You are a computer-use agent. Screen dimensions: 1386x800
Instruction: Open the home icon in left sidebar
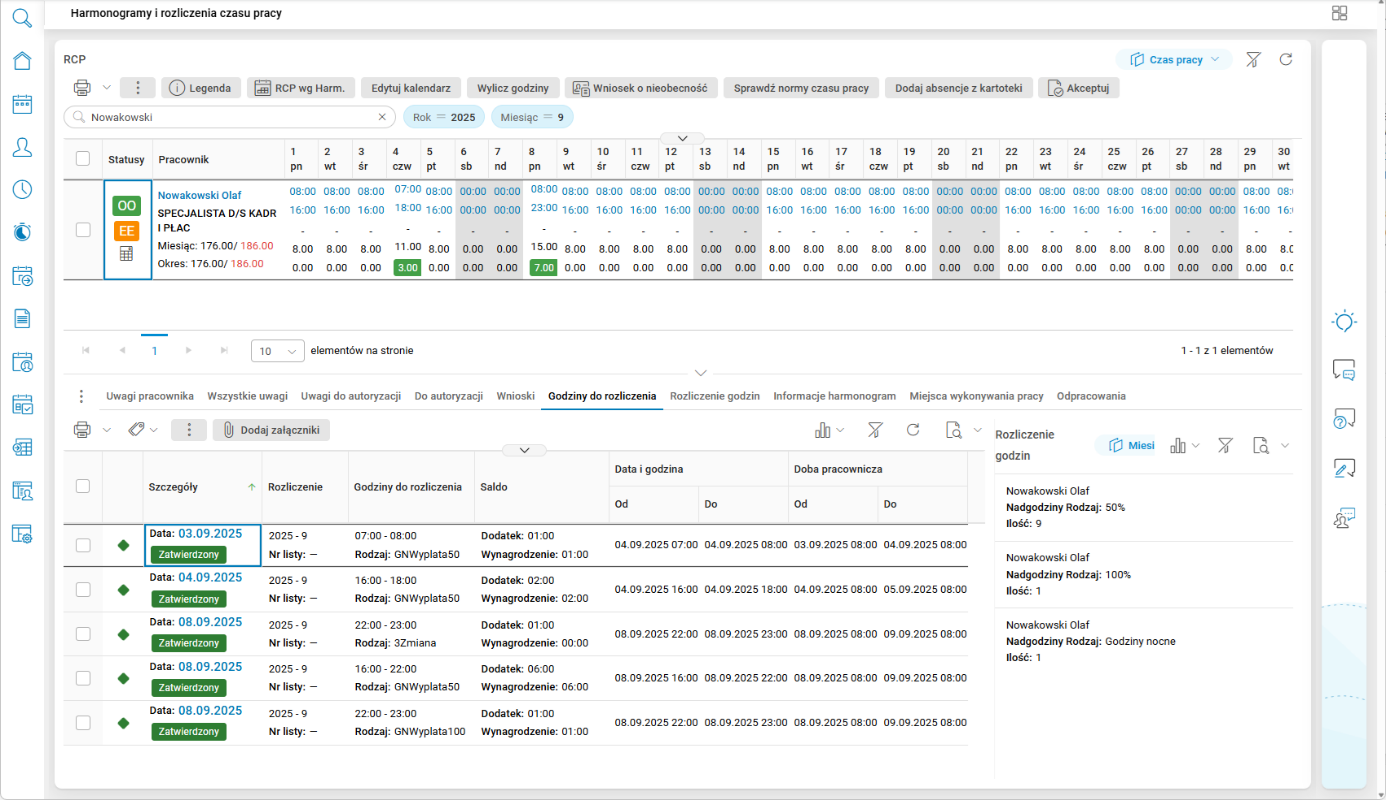click(22, 60)
